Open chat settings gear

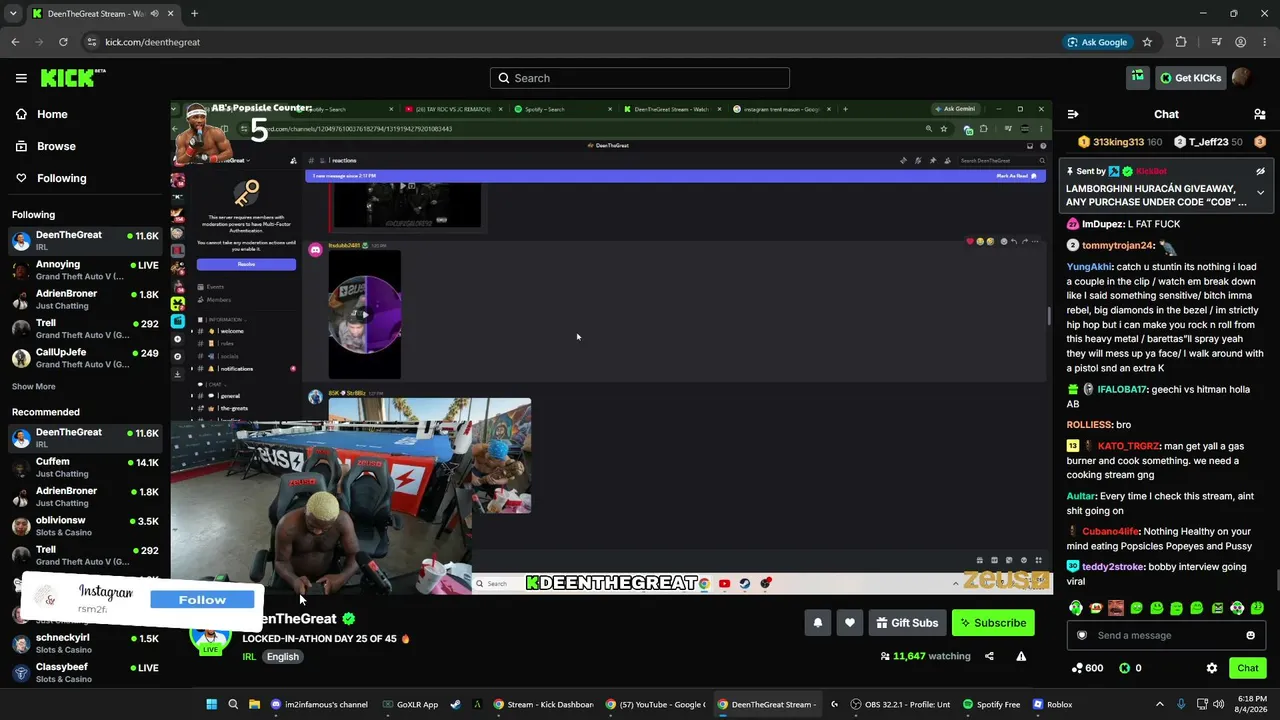(1212, 668)
